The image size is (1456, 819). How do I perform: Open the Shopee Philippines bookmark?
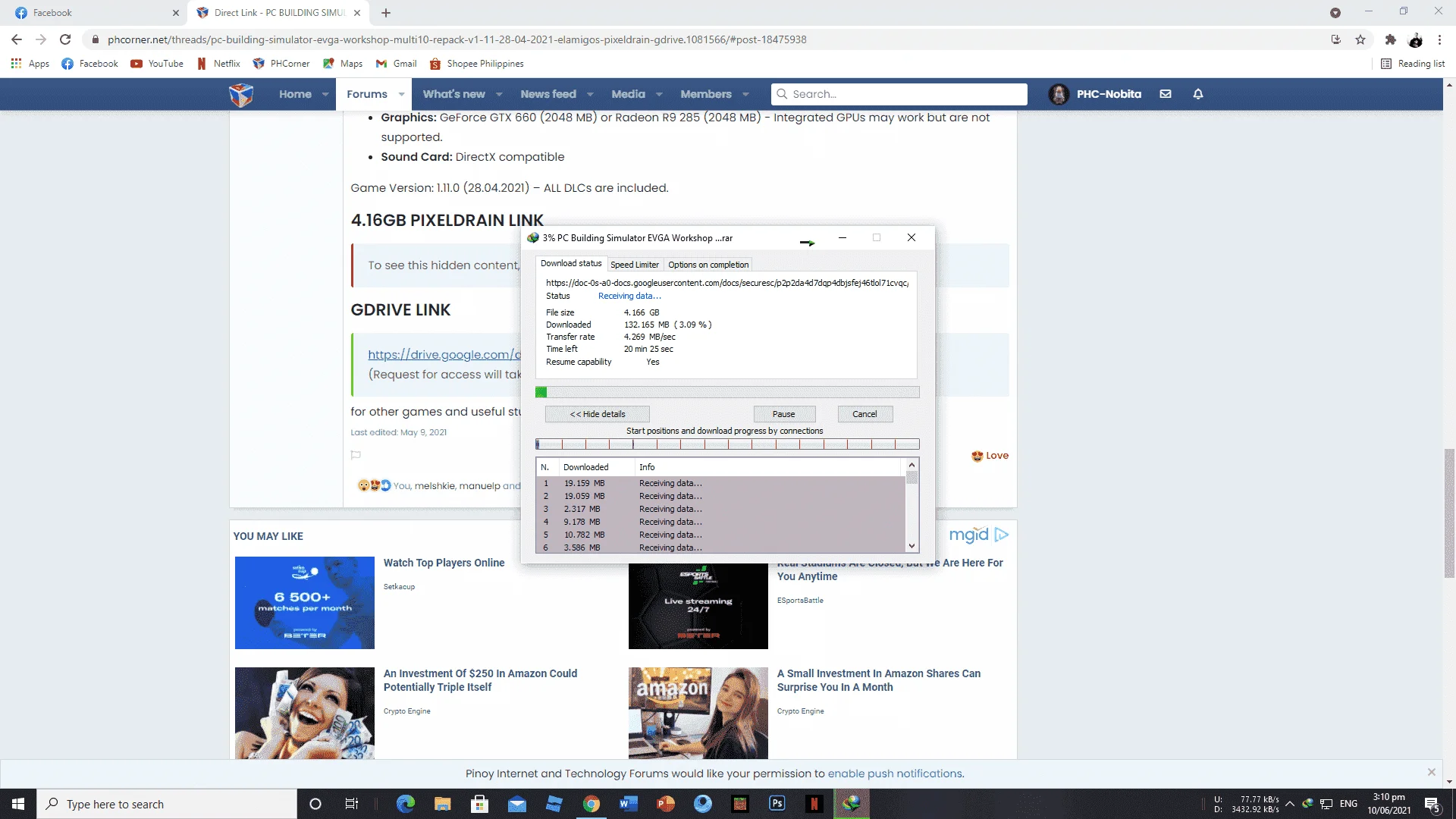tap(476, 64)
